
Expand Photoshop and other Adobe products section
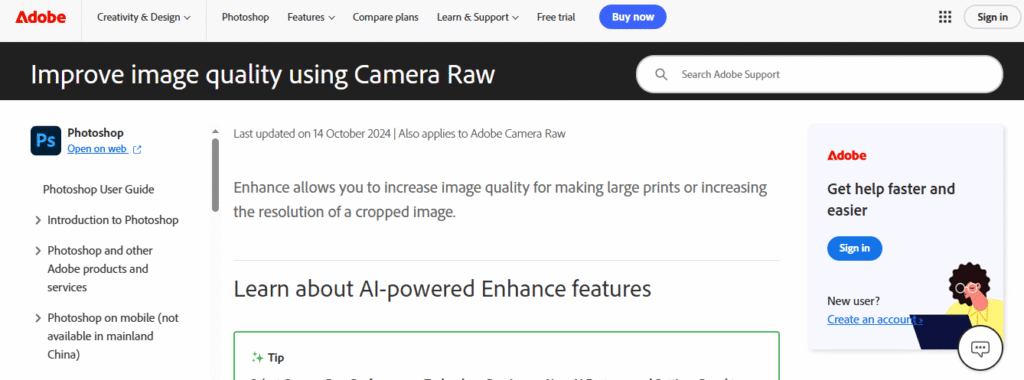100,269
